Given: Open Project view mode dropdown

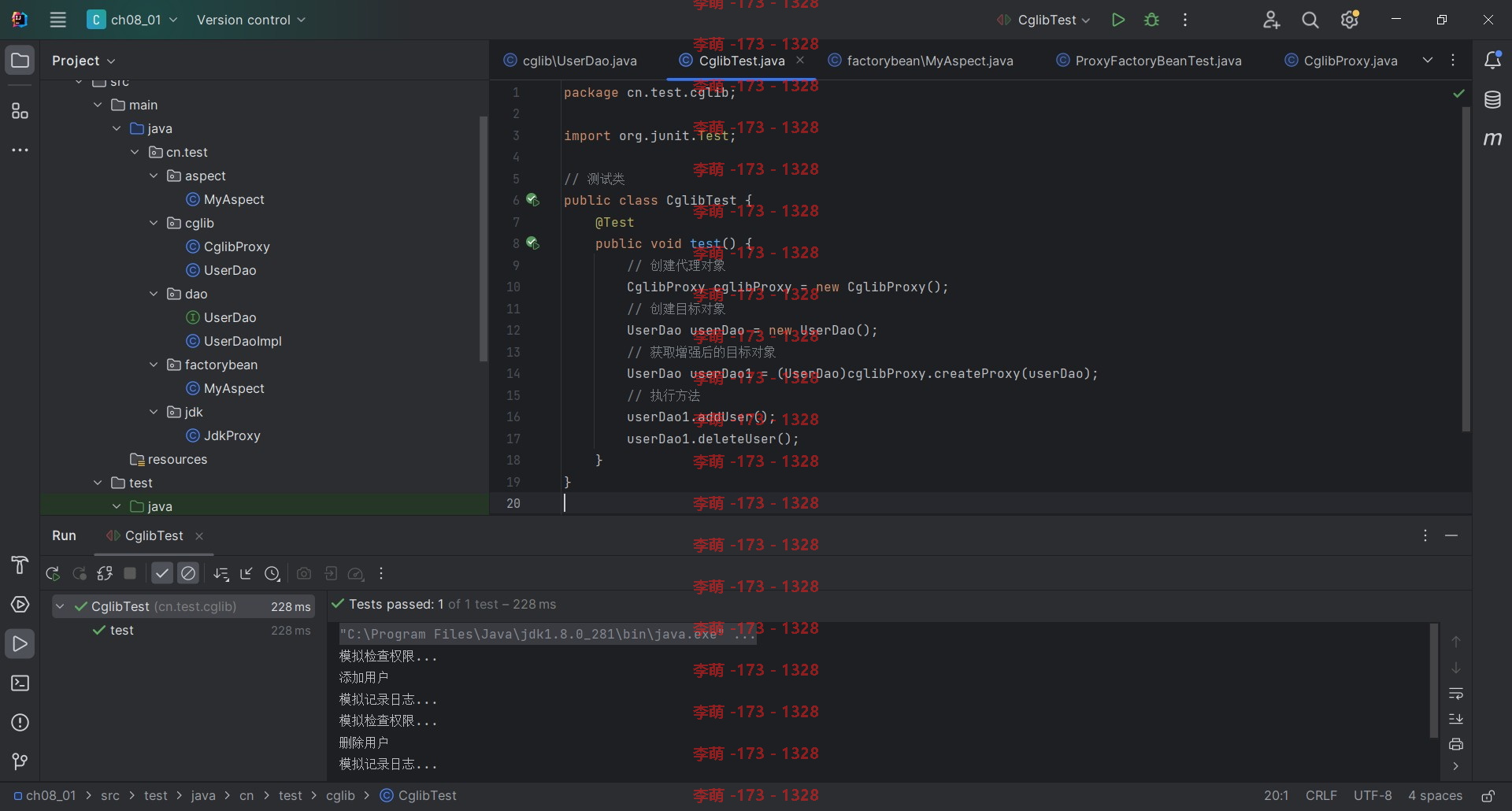Looking at the screenshot, I should 83,61.
